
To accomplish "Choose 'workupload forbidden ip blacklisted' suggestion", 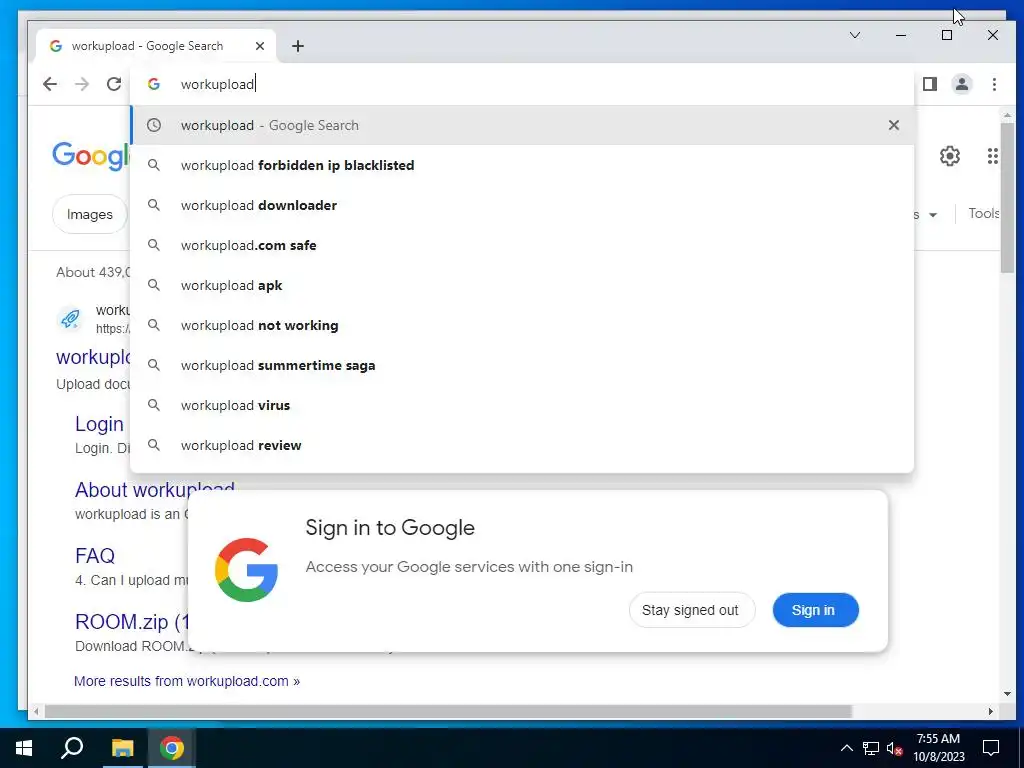I will tap(522, 165).
